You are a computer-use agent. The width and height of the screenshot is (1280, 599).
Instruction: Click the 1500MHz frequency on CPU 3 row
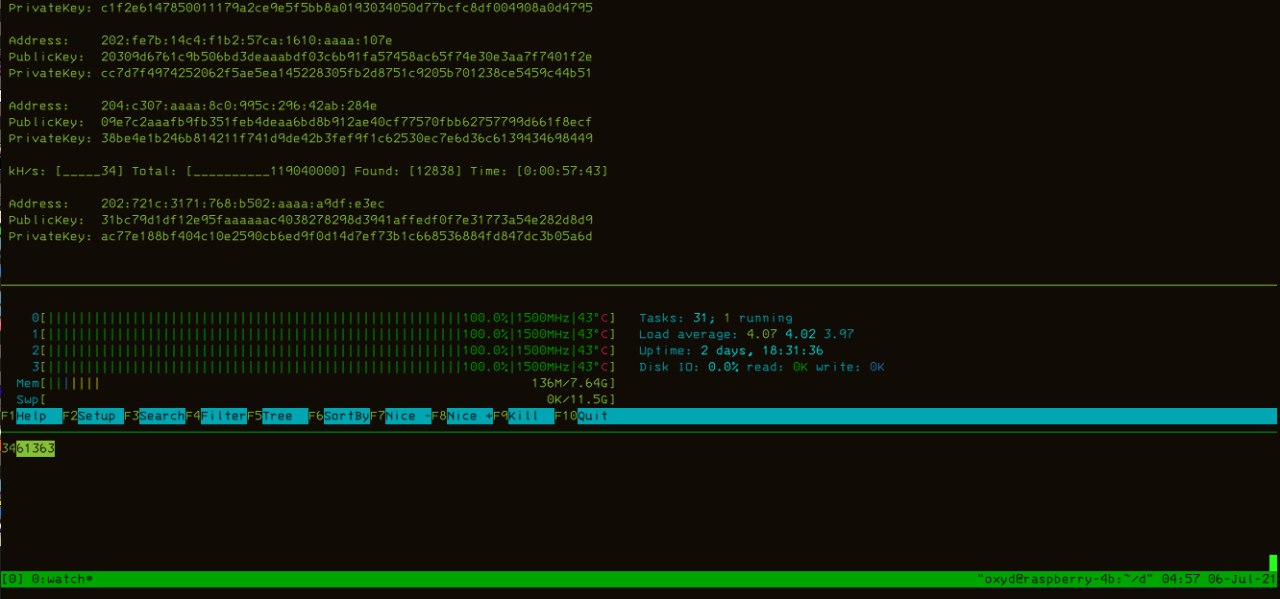pyautogui.click(x=543, y=367)
